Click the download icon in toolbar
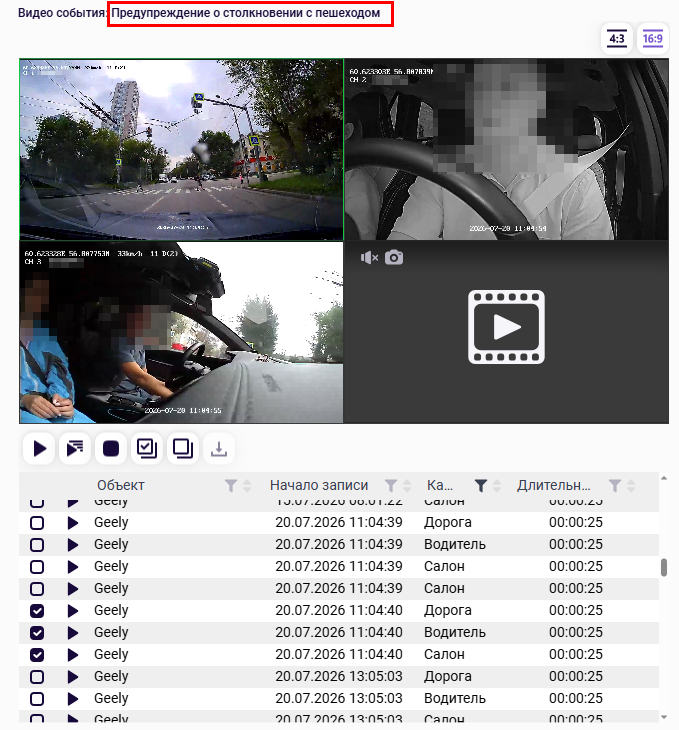This screenshot has width=679, height=730. pyautogui.click(x=219, y=448)
